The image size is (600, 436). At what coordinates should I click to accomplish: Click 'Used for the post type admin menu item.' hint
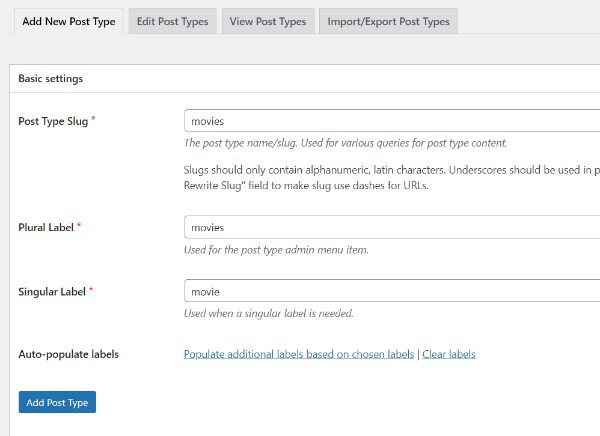point(276,250)
